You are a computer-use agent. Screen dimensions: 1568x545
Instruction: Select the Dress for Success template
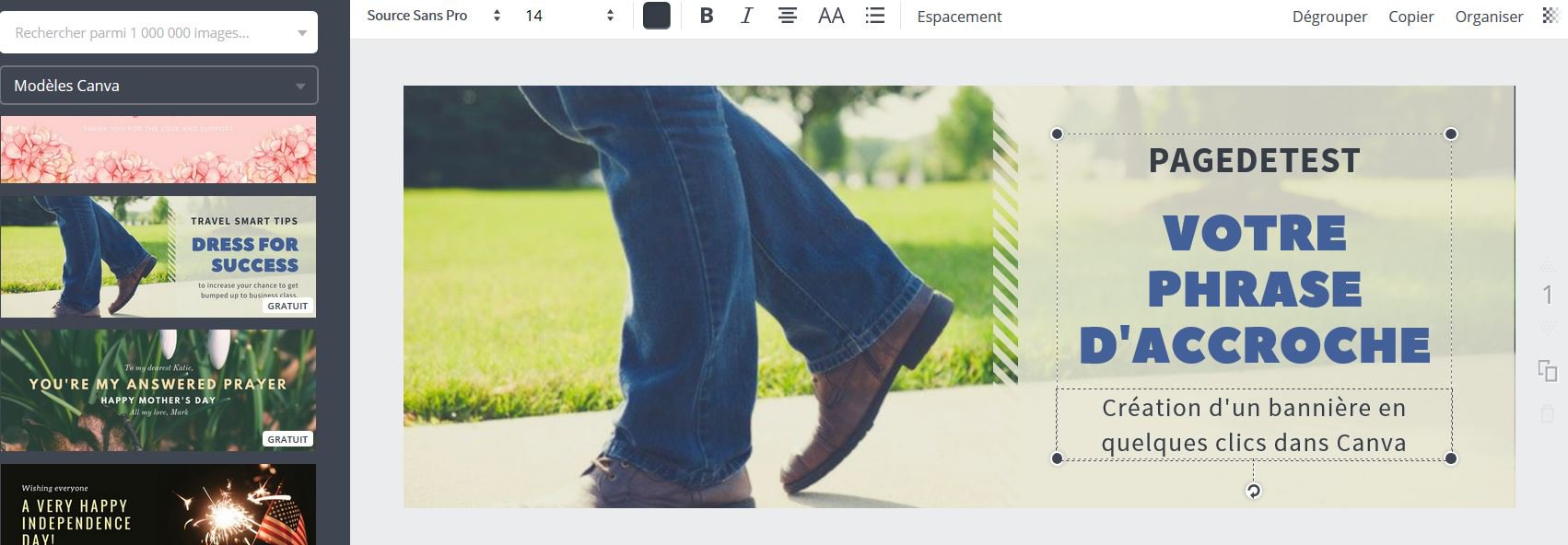coord(158,257)
